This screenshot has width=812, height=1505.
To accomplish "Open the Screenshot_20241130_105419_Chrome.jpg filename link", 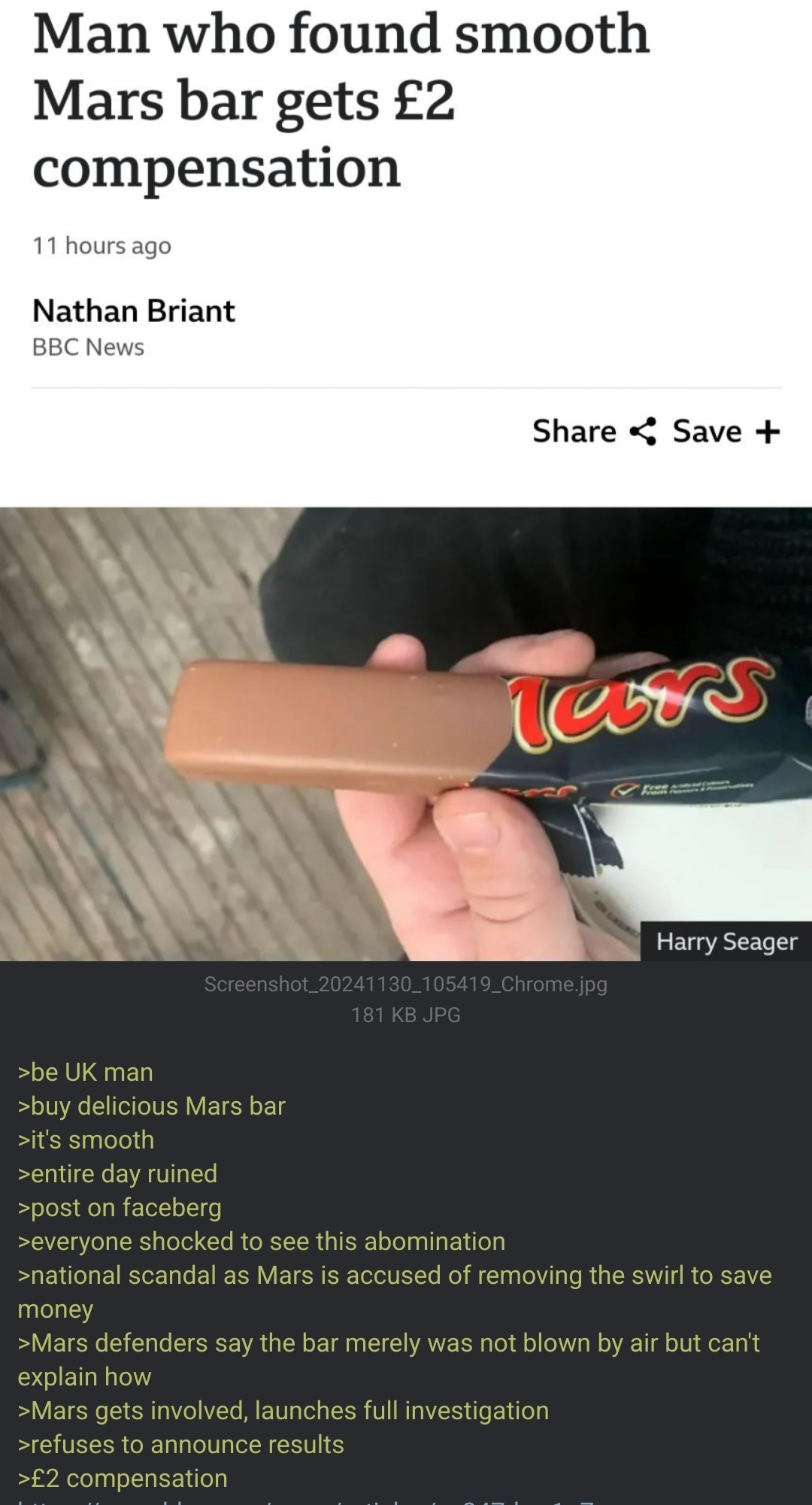I will tap(405, 984).
